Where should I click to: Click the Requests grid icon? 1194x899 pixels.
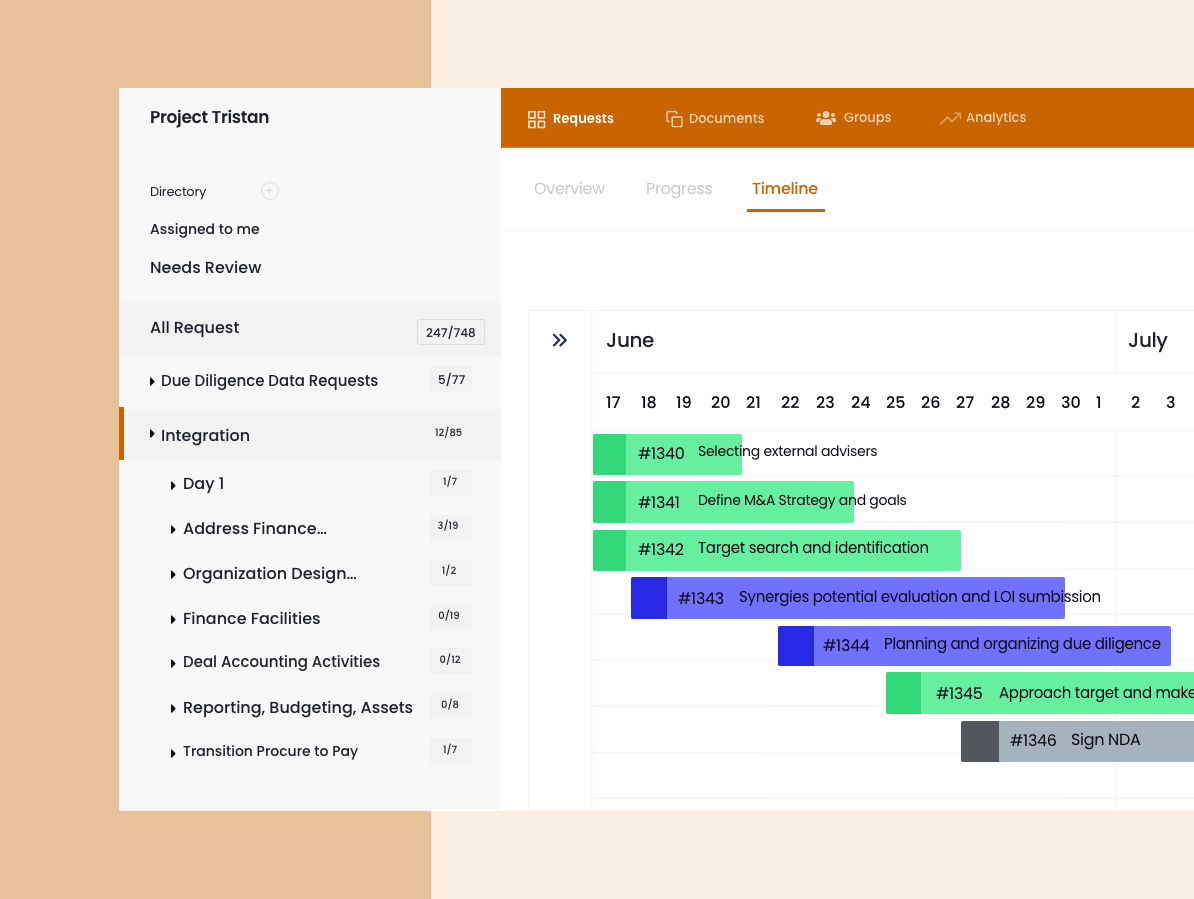[x=536, y=119]
